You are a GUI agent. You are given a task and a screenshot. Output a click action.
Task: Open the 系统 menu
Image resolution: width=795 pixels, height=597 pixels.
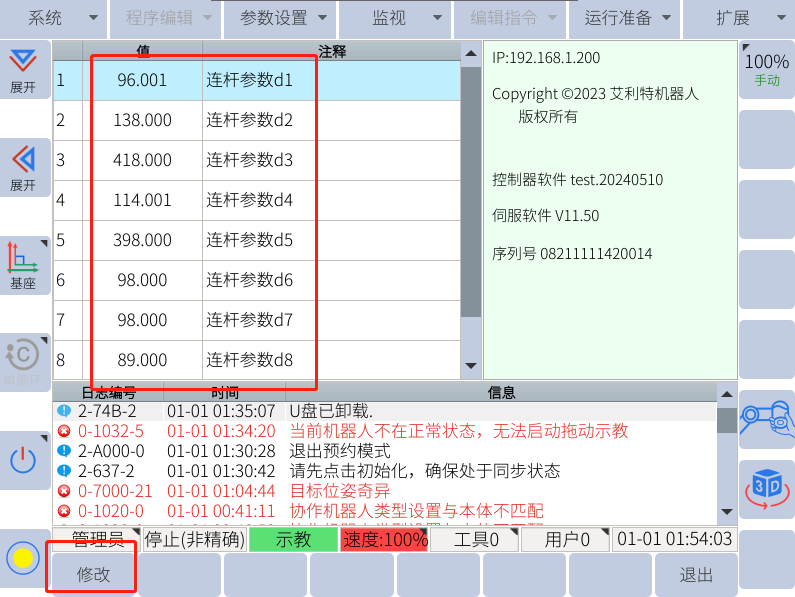click(x=53, y=18)
